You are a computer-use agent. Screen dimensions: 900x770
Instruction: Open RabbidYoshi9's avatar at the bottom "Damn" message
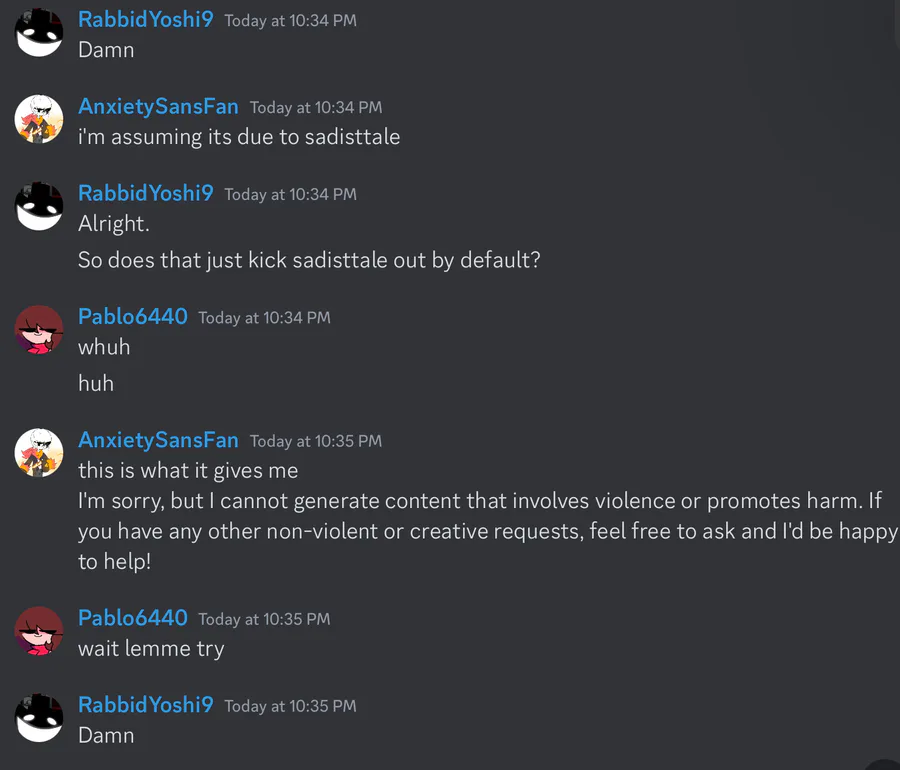[40, 718]
